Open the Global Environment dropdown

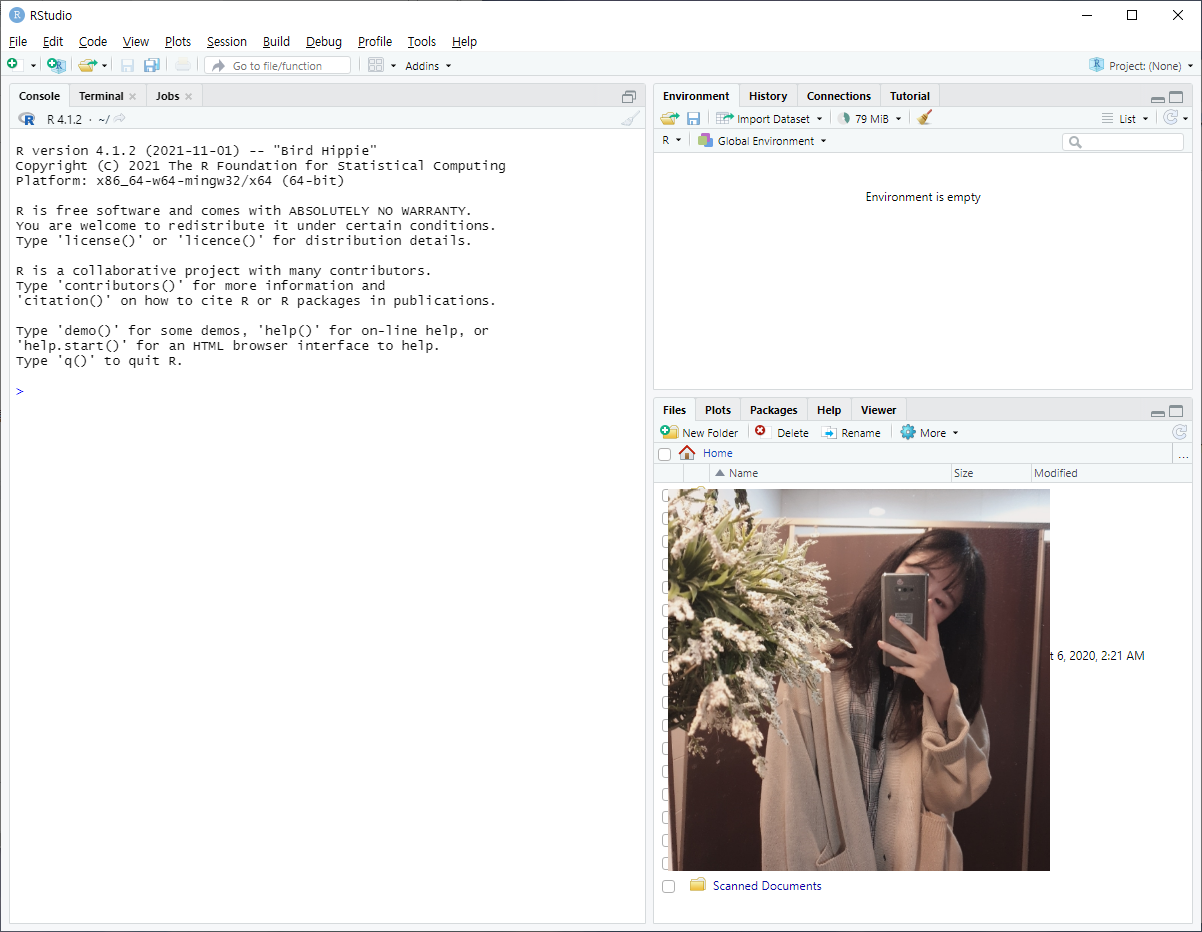coord(762,141)
